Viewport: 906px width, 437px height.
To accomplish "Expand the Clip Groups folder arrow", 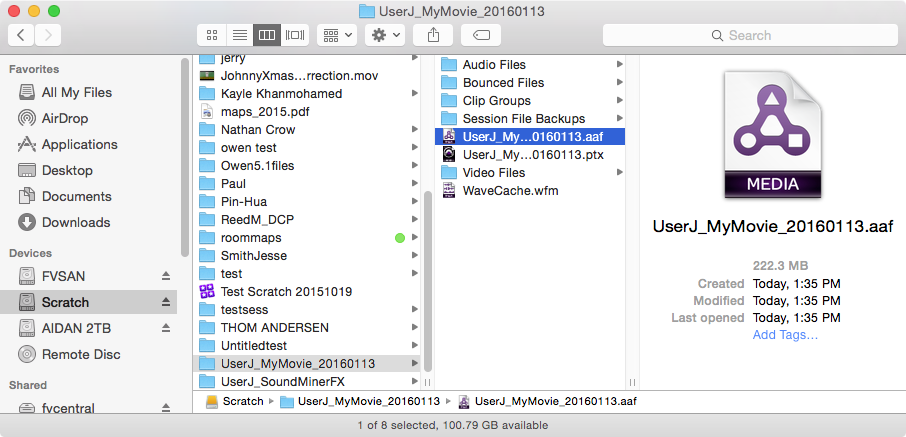I will (619, 101).
